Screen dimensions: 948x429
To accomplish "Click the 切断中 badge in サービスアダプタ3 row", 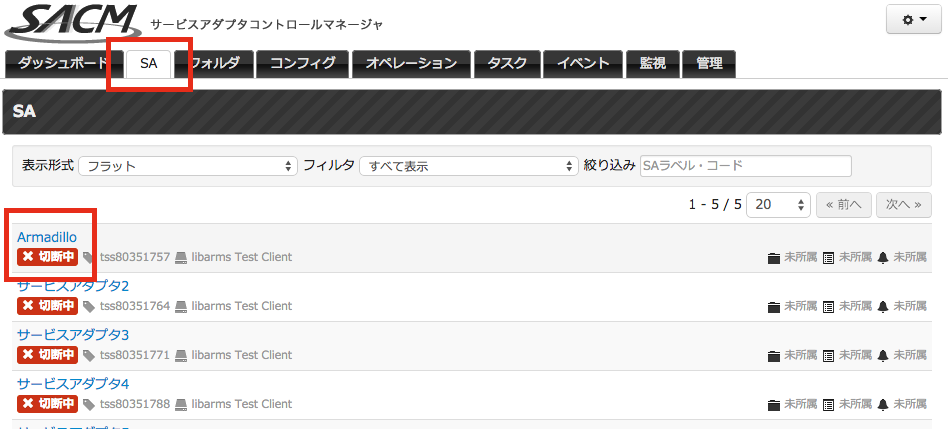I will [48, 355].
